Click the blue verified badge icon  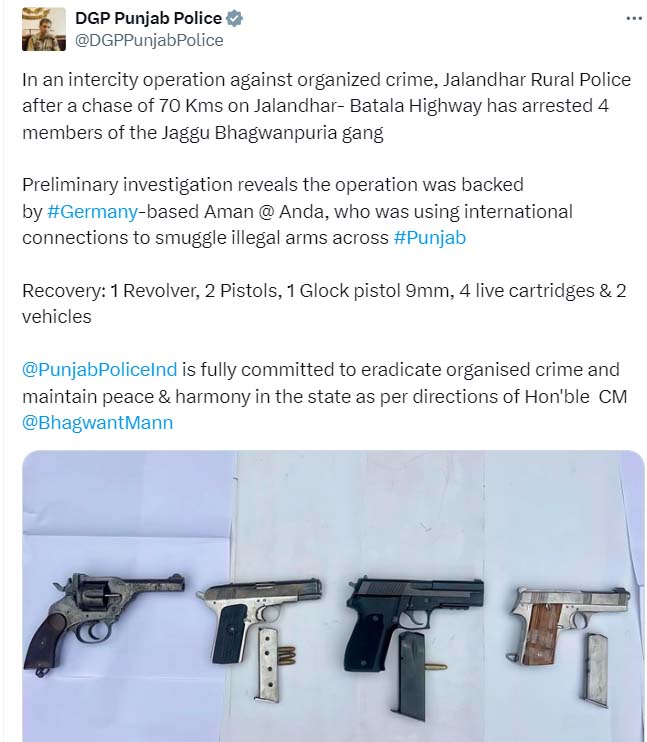[234, 18]
